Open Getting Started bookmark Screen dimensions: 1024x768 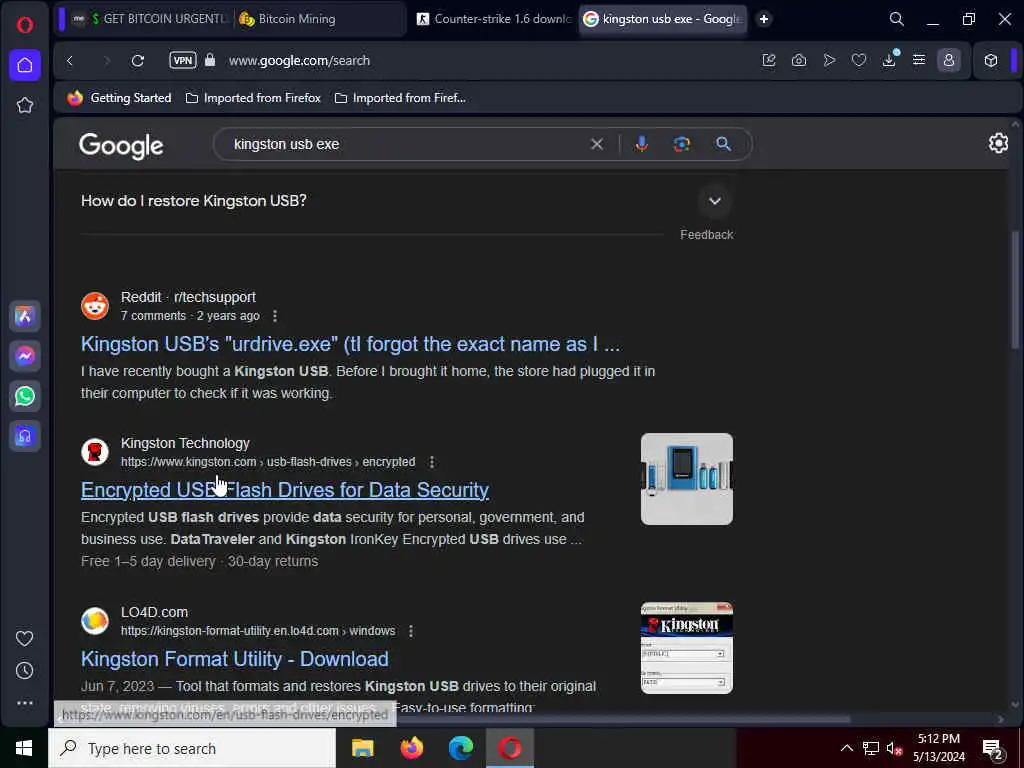[x=120, y=98]
